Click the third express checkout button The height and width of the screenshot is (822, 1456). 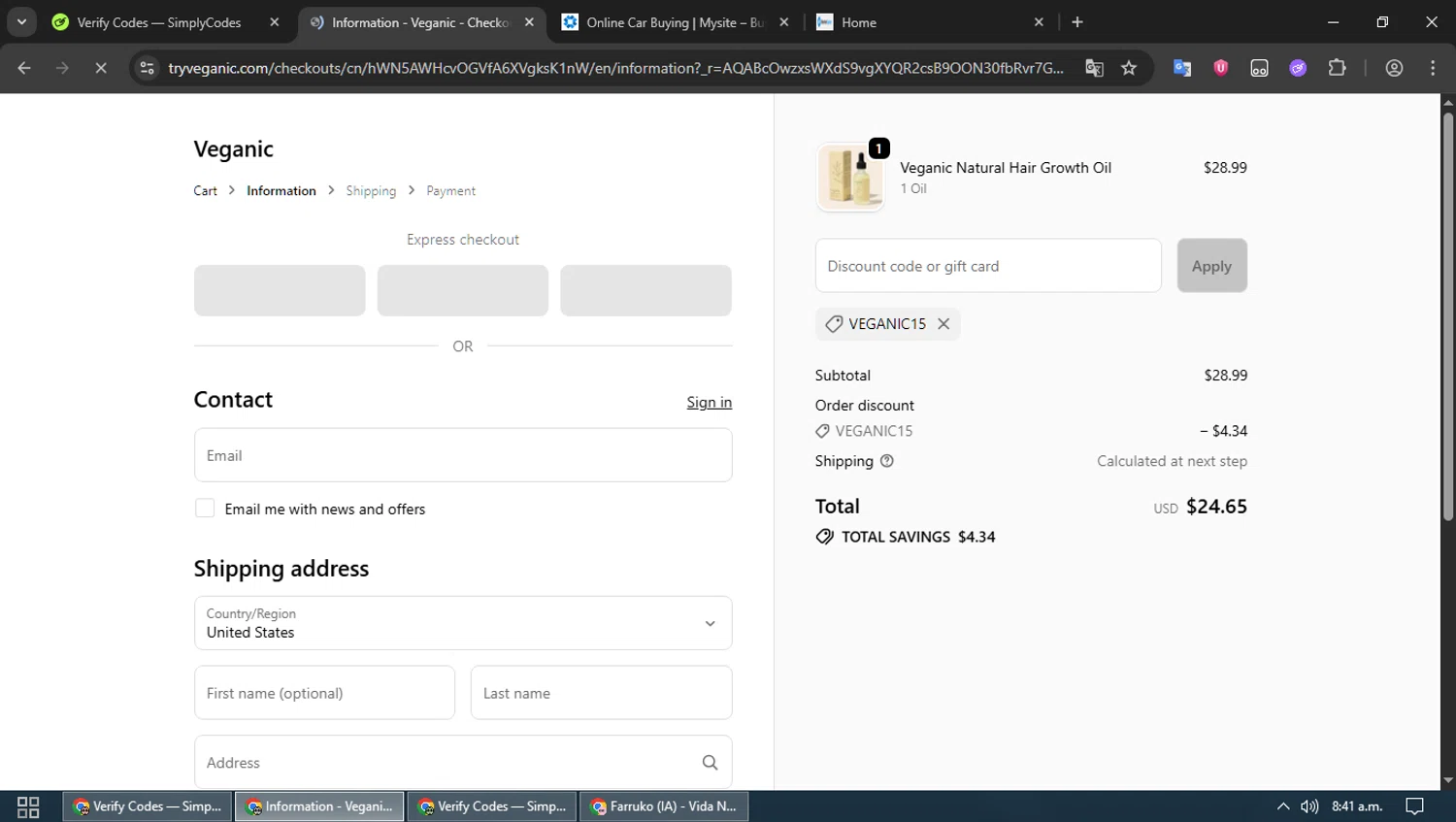click(x=645, y=290)
